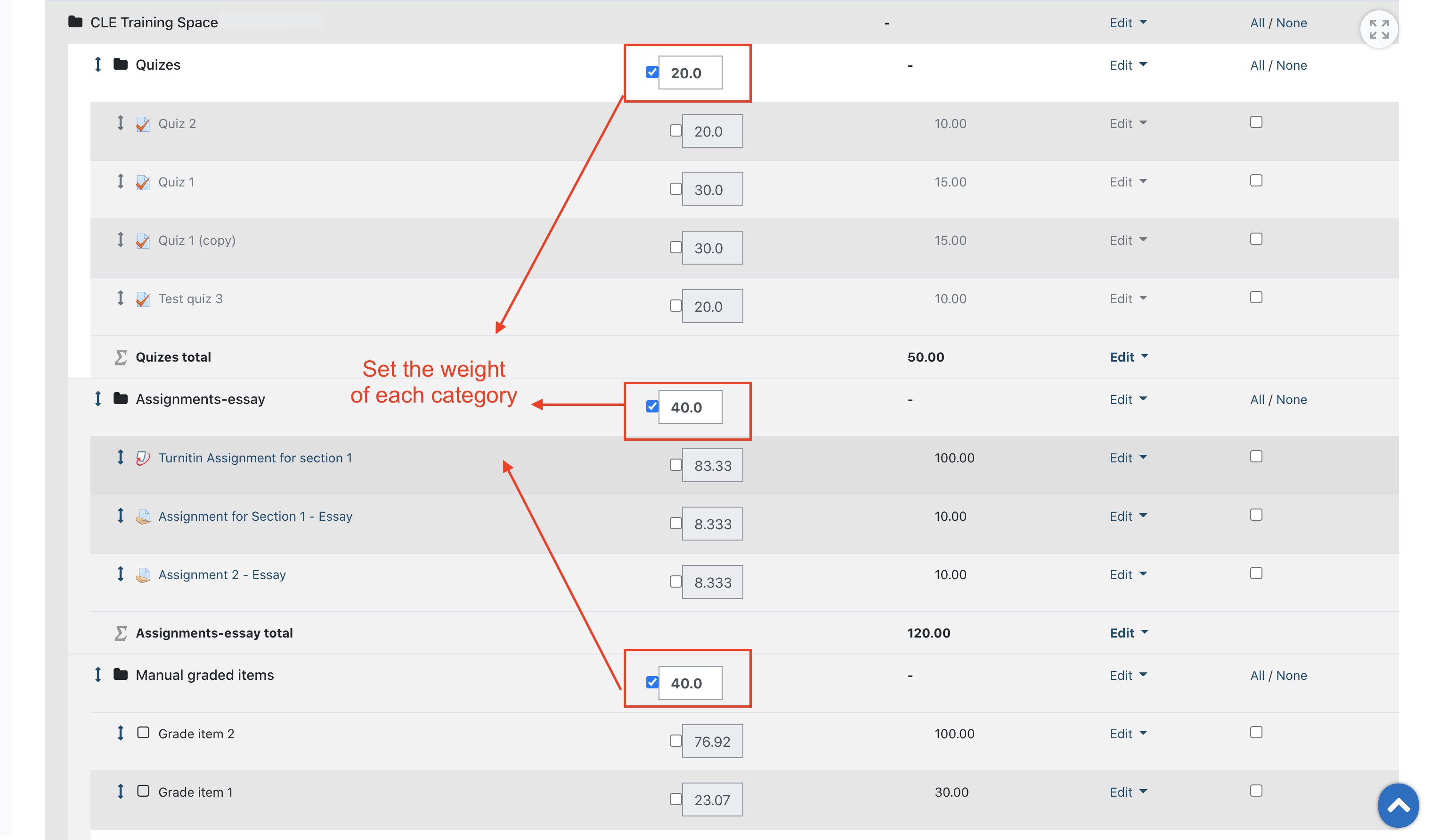Open Edit menu for Turnitin Assignment
This screenshot has width=1432, height=840.
pyautogui.click(x=1129, y=458)
